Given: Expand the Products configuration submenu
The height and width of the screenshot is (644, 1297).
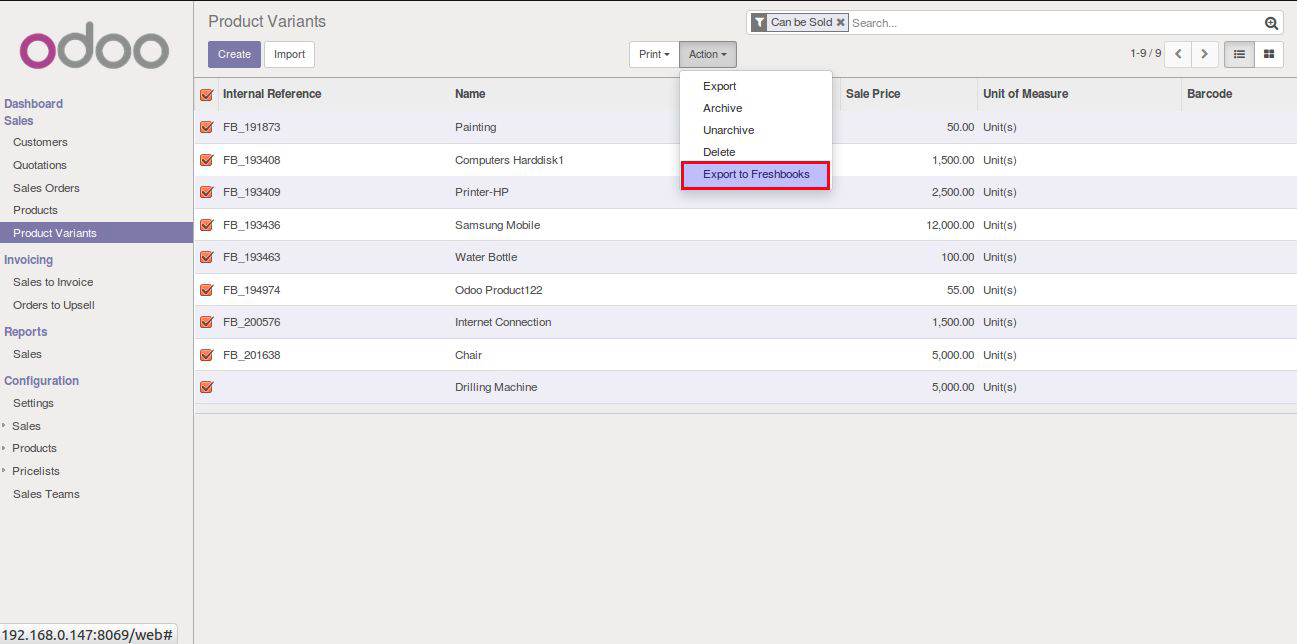Looking at the screenshot, I should 34,448.
